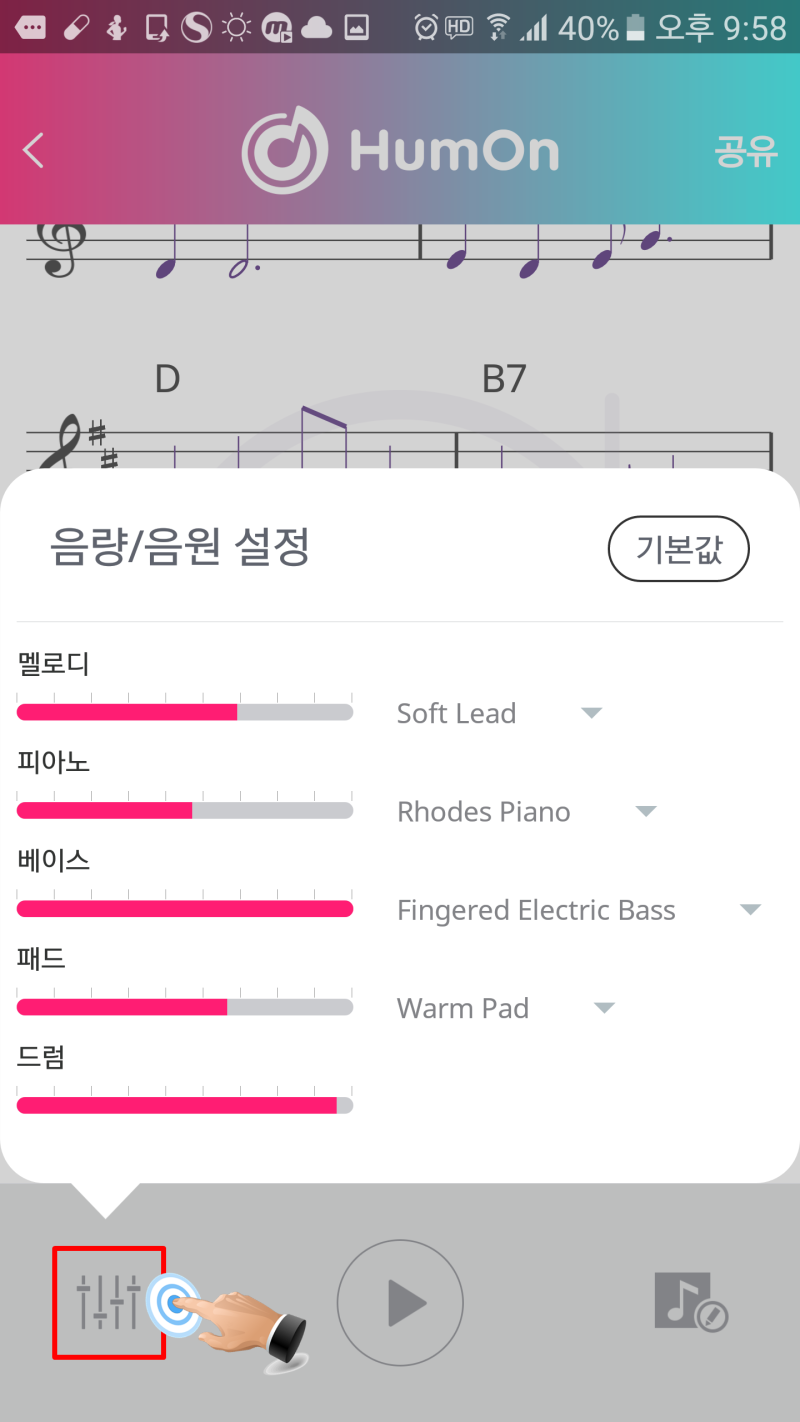
Task: Tap the cloud icon in status bar
Action: click(x=316, y=28)
